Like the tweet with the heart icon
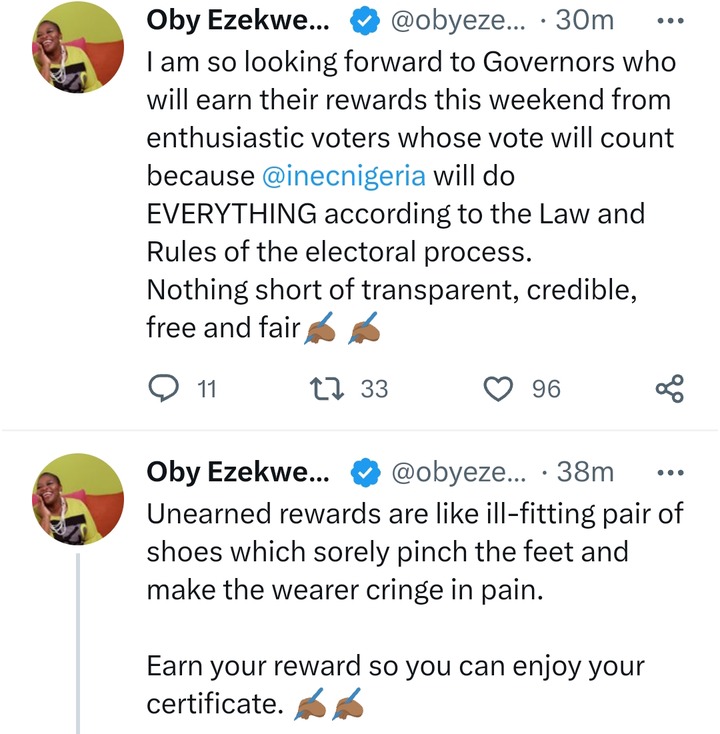This screenshot has width=720, height=734. [498, 388]
